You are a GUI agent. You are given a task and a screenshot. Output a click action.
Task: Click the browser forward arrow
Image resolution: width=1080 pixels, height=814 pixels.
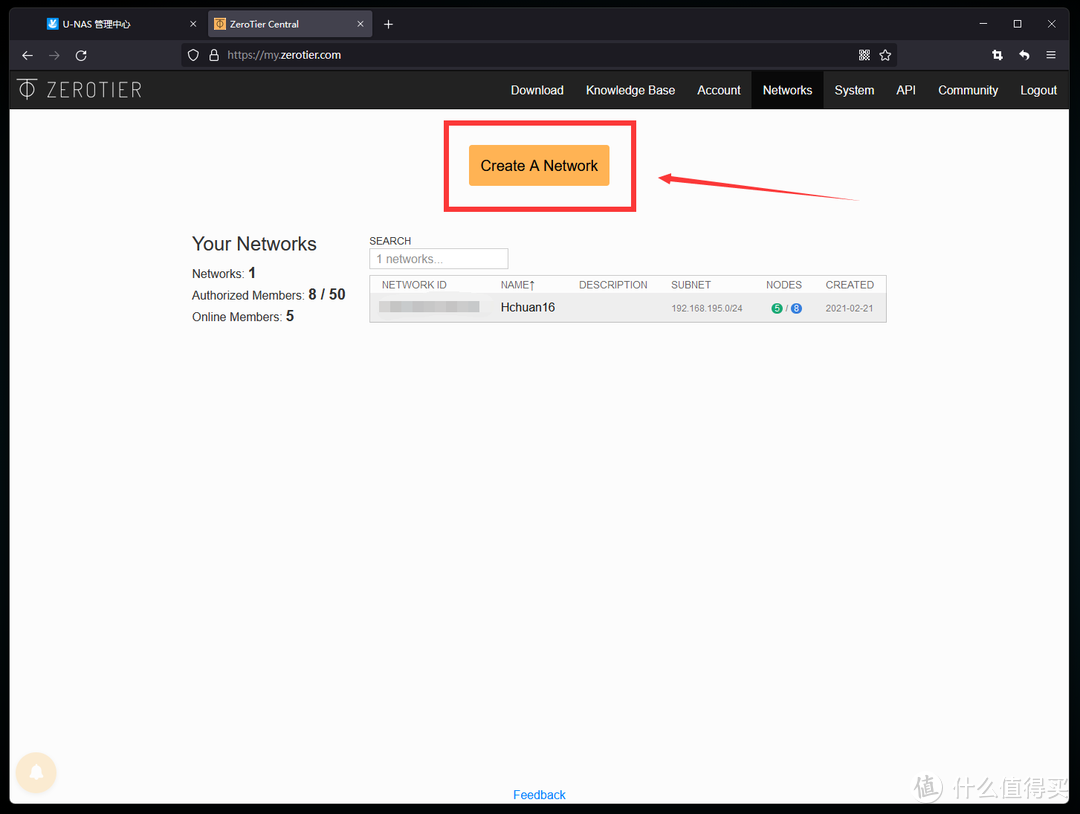click(x=54, y=55)
